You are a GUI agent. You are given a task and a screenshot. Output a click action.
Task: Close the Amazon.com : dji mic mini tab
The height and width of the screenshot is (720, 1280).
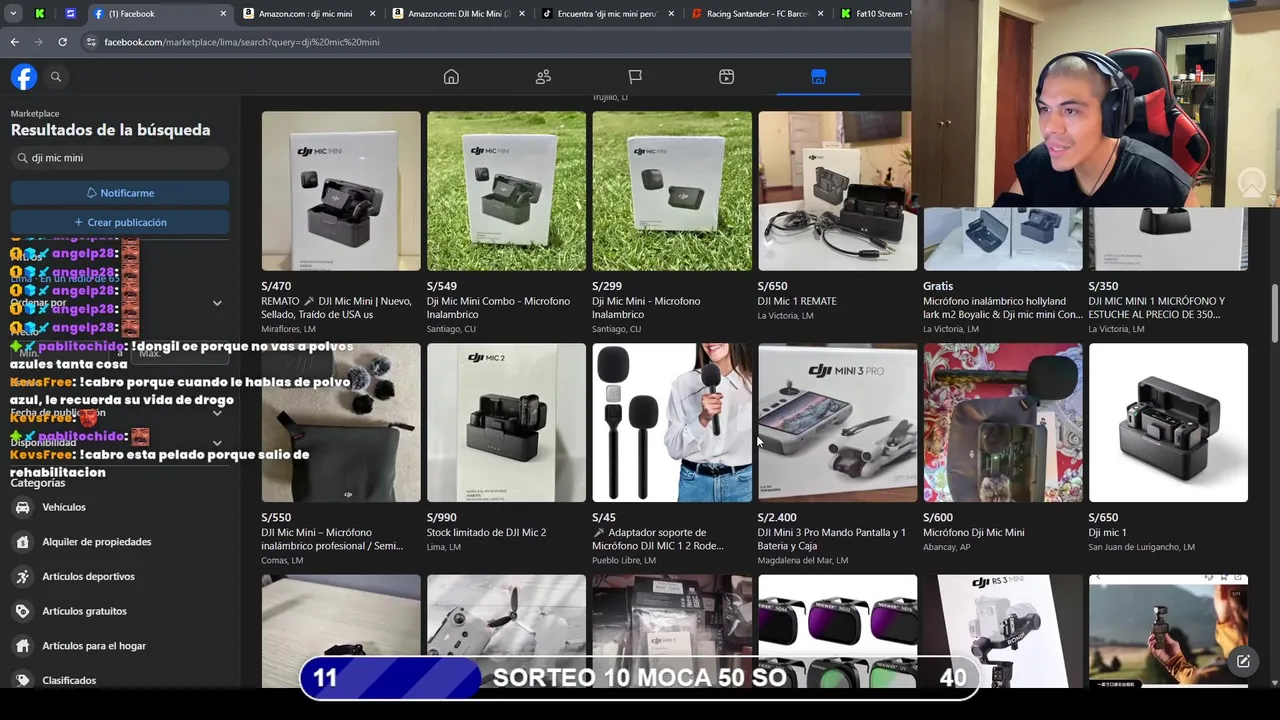[x=373, y=14]
